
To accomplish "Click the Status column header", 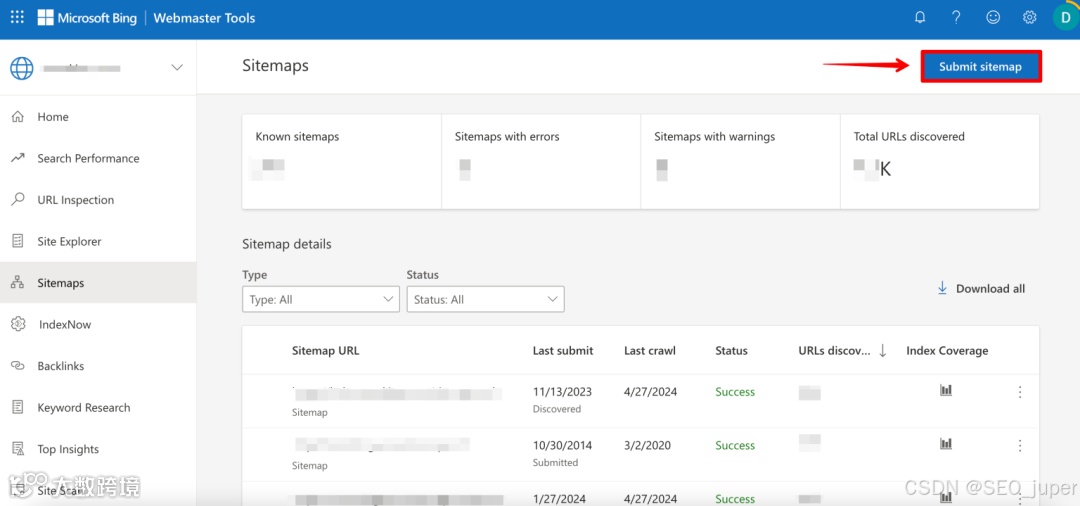I will pos(731,350).
